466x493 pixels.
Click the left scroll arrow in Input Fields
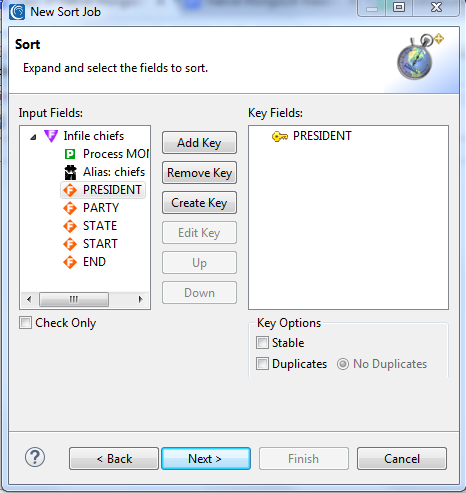coord(29,299)
